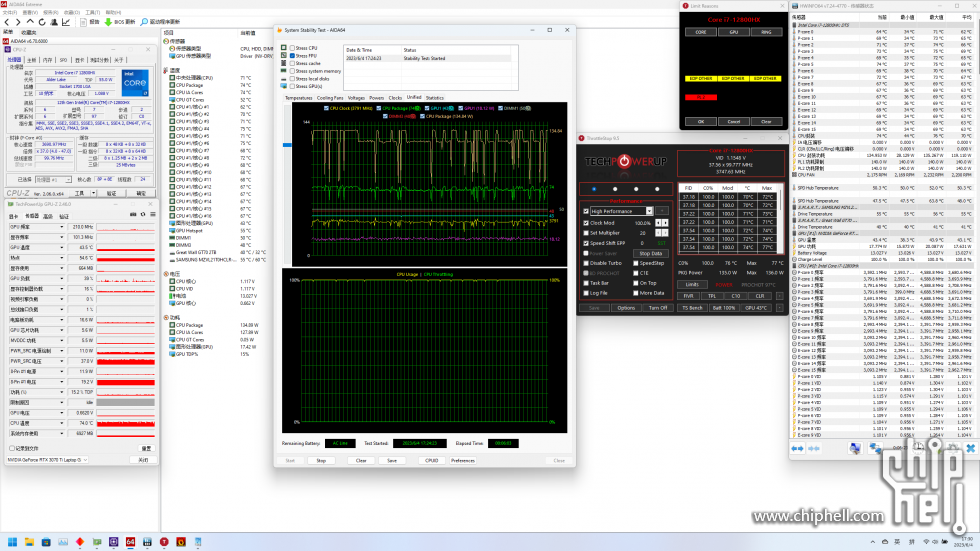980x551 pixels.
Task: Click blue graph scale slider in Stability Test
Action: coord(287,145)
